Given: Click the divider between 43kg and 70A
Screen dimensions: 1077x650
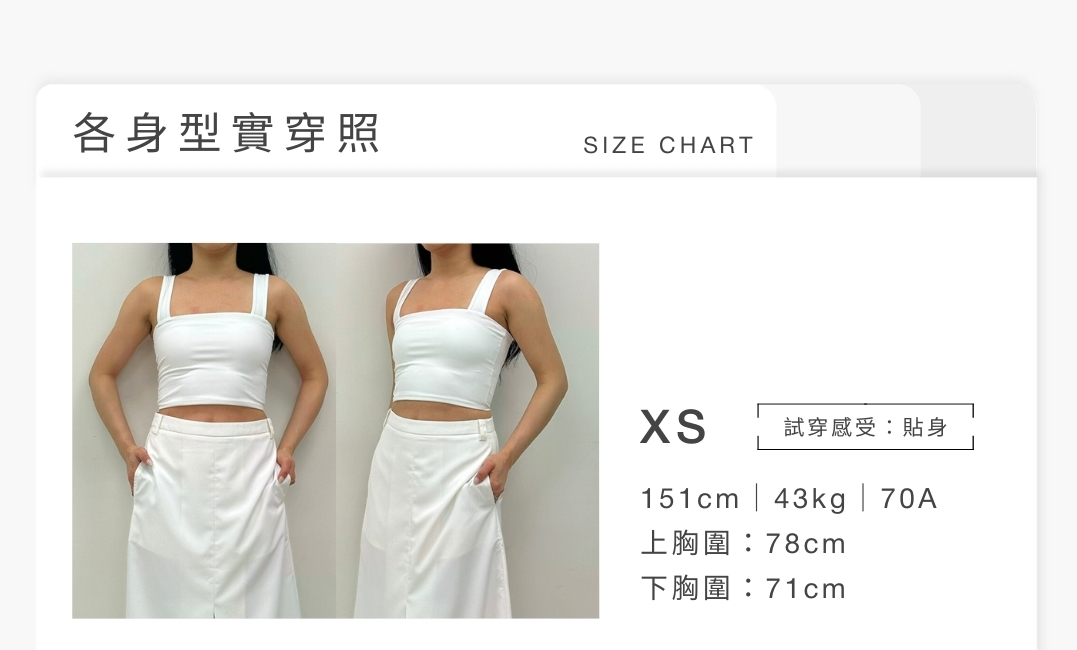Looking at the screenshot, I should click(863, 497).
